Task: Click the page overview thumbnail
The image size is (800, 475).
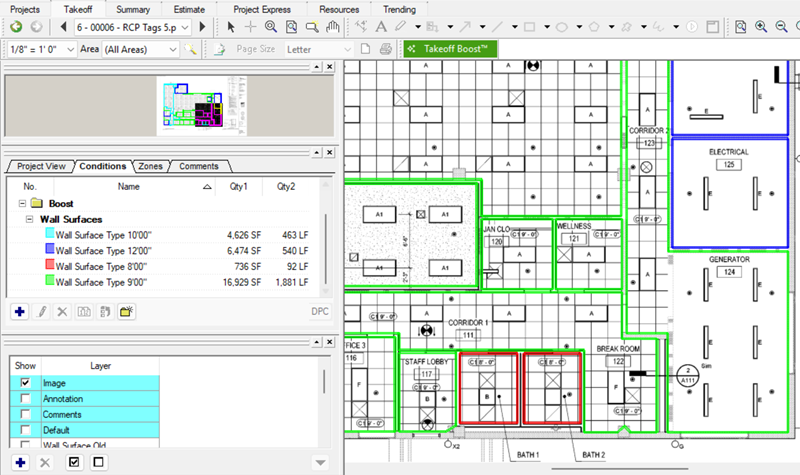Action: pyautogui.click(x=202, y=106)
